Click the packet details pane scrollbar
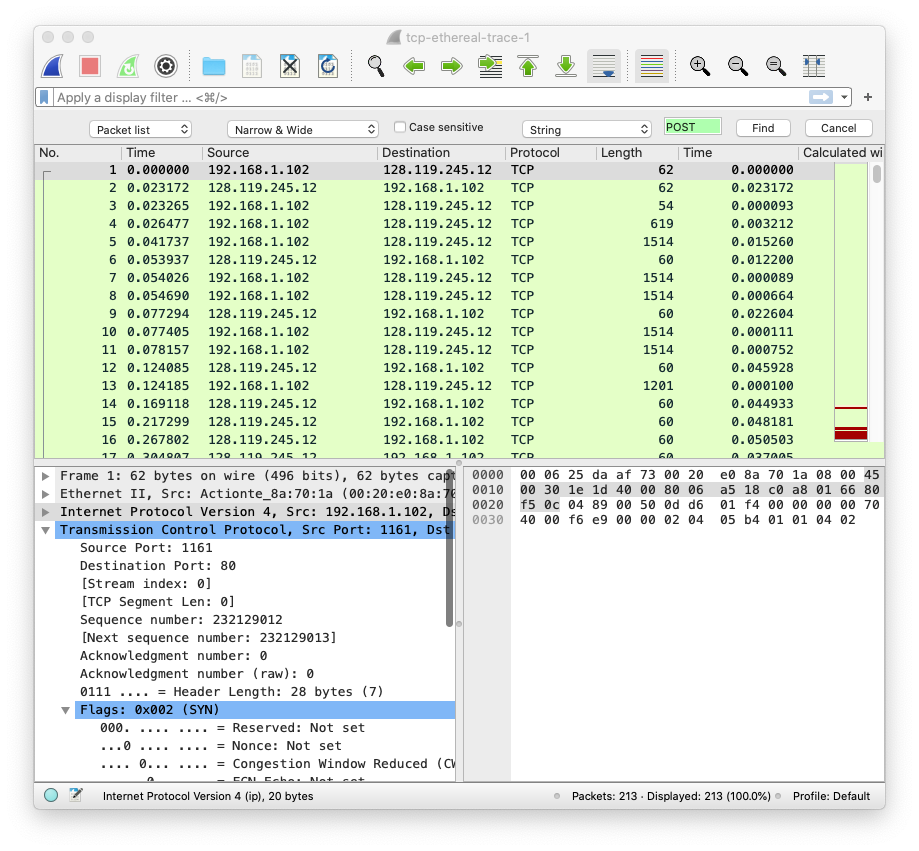Viewport: 919px width, 851px height. (450, 548)
